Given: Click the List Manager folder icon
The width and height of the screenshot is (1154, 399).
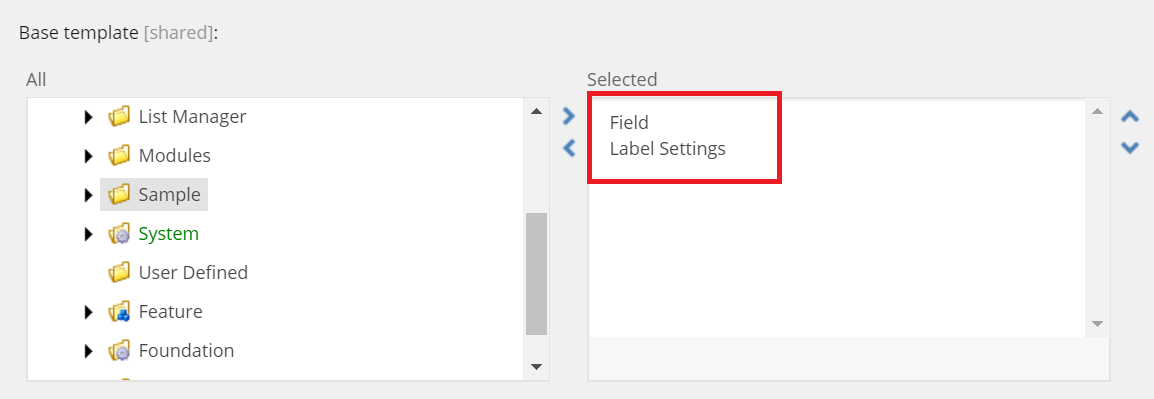Looking at the screenshot, I should [118, 116].
